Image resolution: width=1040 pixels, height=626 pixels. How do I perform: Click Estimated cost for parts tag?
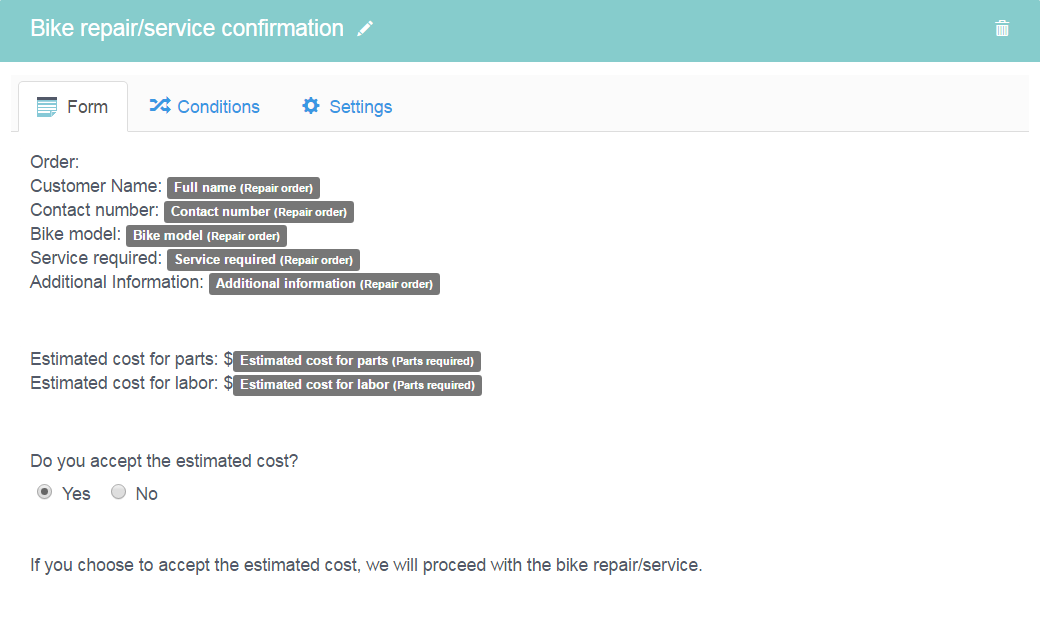click(x=357, y=361)
